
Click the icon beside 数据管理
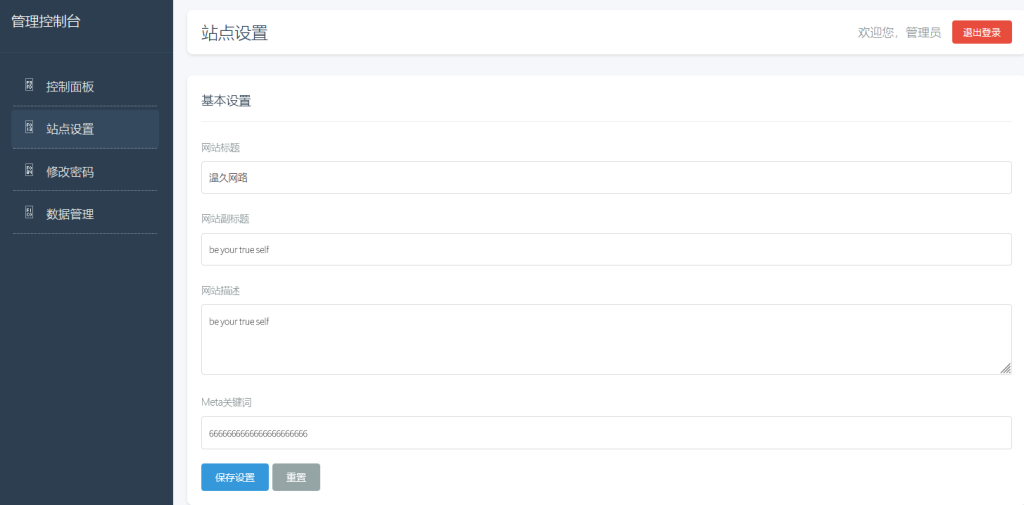pos(29,212)
